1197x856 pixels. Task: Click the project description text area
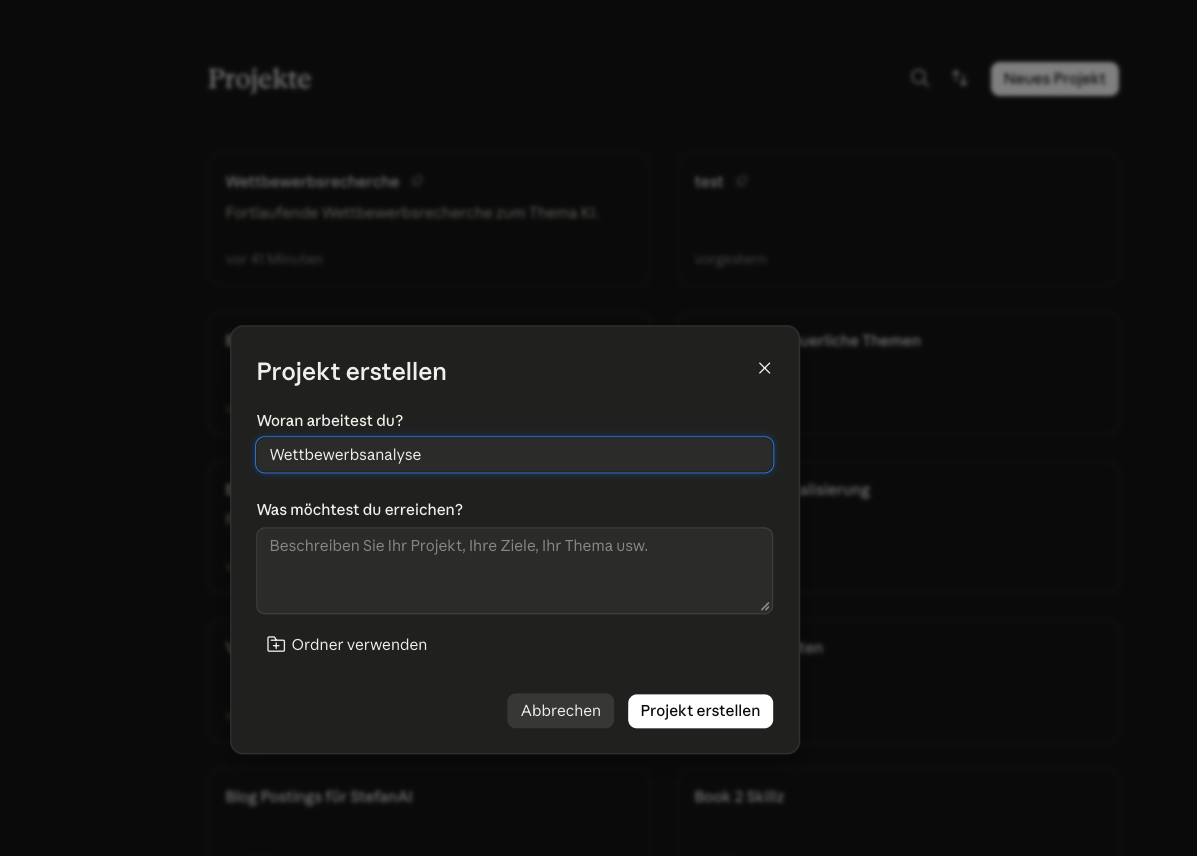point(515,570)
